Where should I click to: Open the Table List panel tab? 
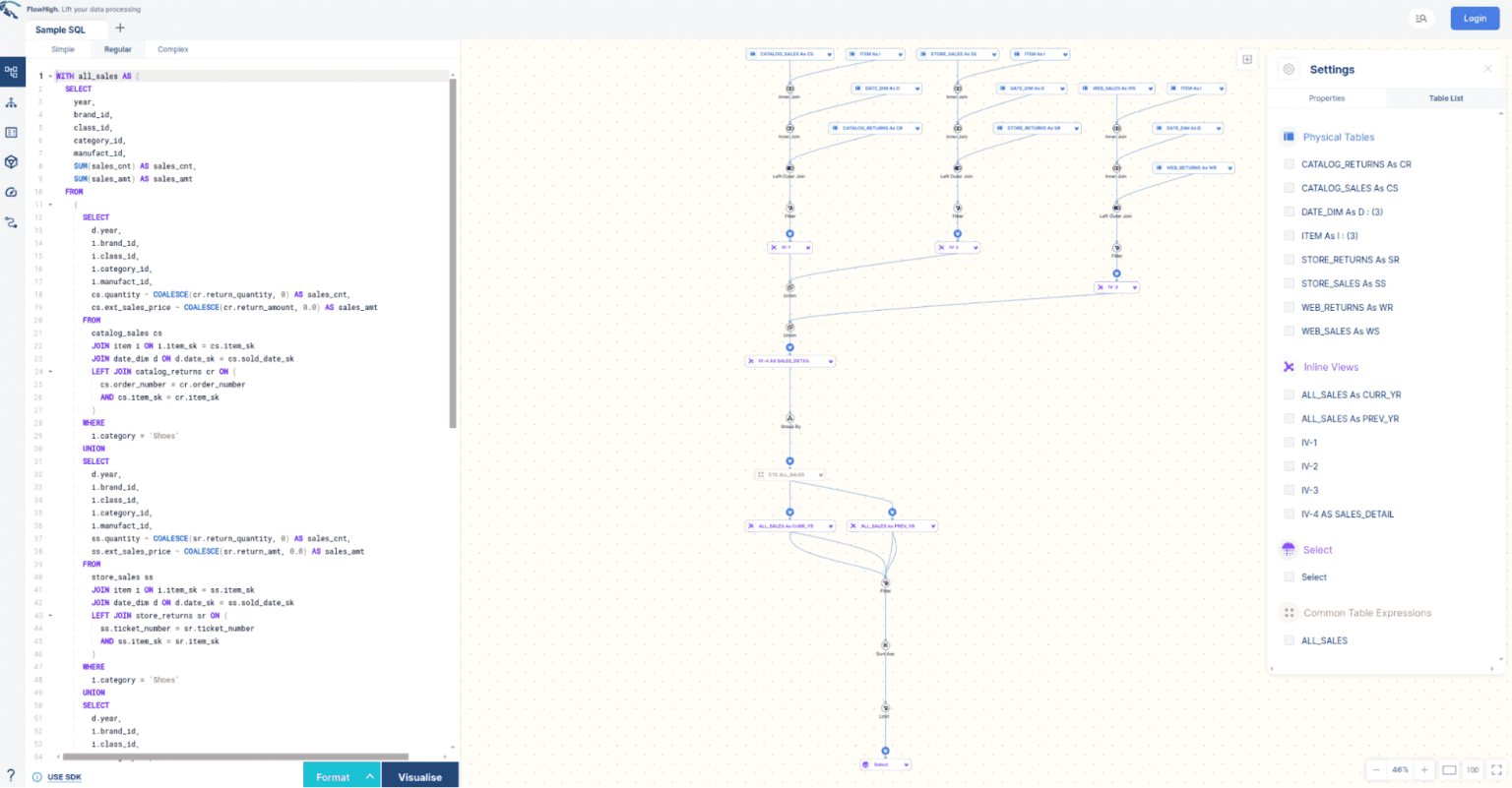point(1447,97)
